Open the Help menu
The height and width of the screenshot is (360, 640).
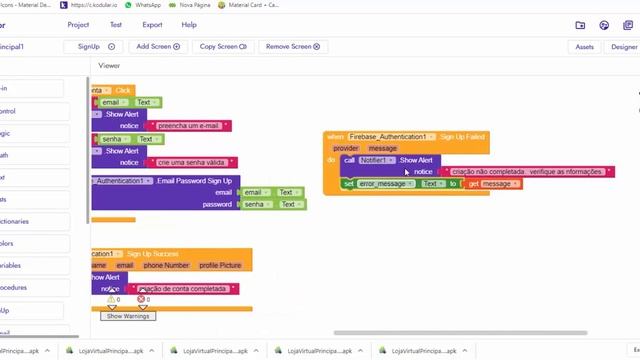point(189,25)
